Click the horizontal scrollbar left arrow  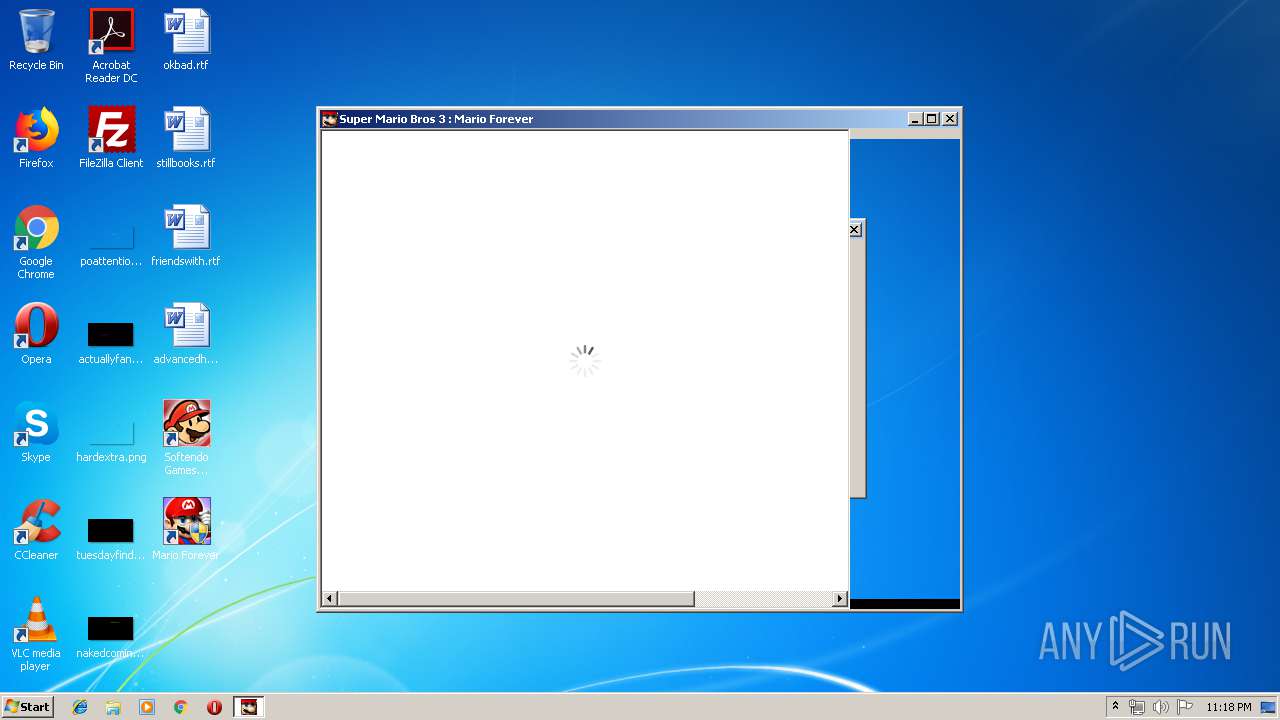[x=329, y=599]
